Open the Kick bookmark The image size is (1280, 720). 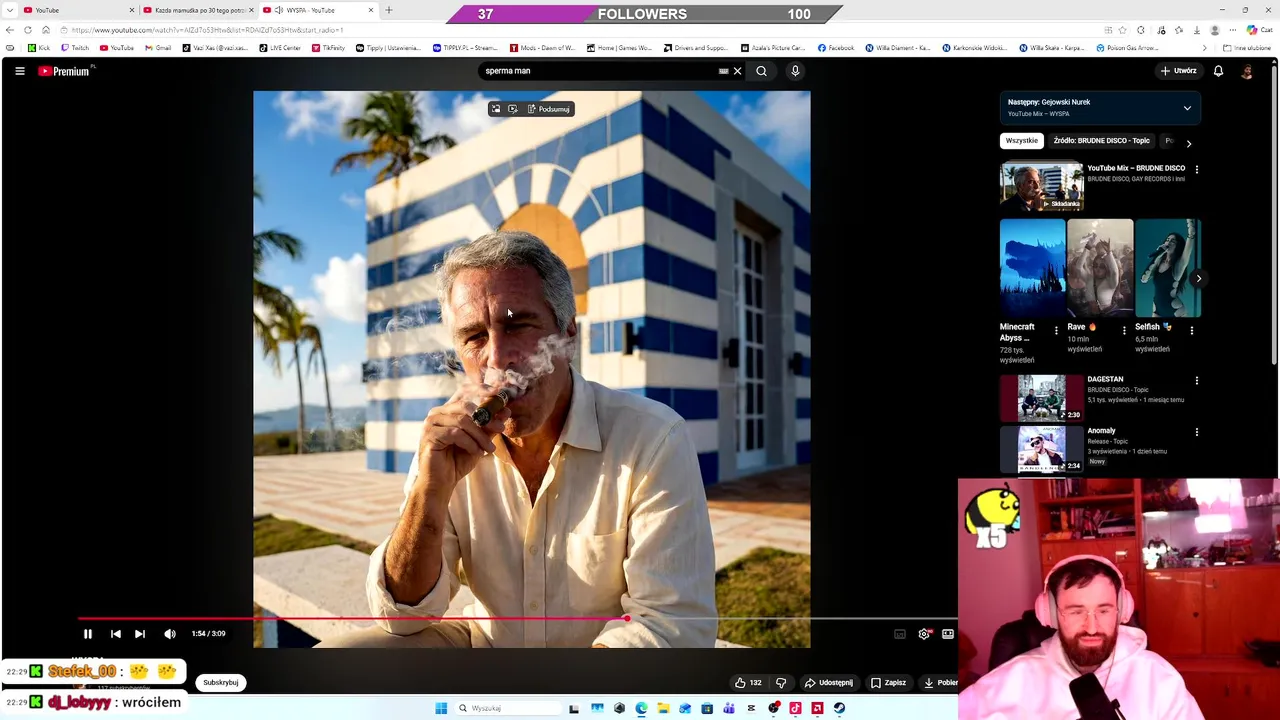[x=38, y=48]
